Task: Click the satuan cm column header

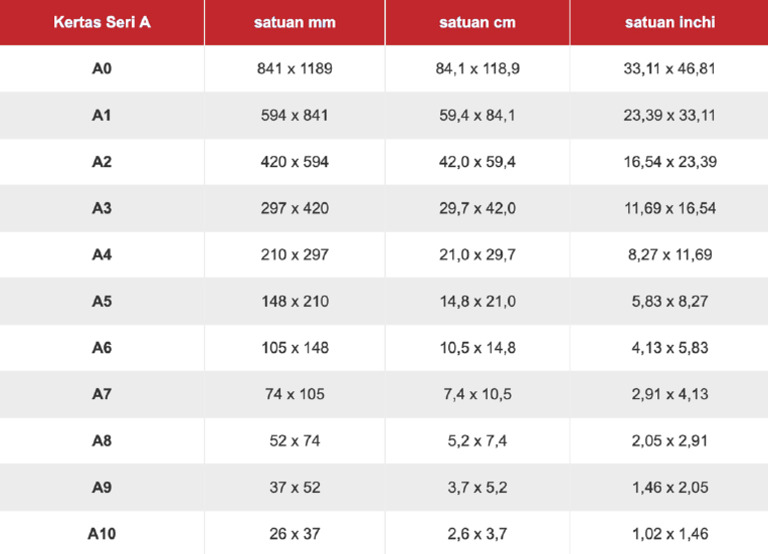Action: (x=477, y=22)
